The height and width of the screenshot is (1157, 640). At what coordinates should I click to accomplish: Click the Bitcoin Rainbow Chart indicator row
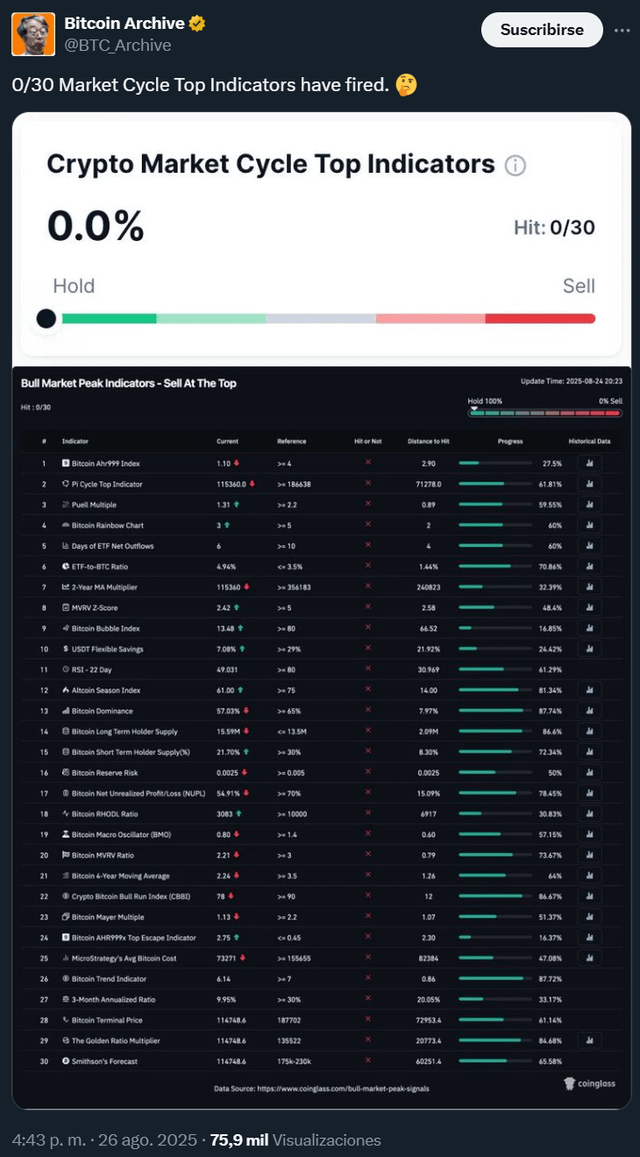pyautogui.click(x=321, y=525)
